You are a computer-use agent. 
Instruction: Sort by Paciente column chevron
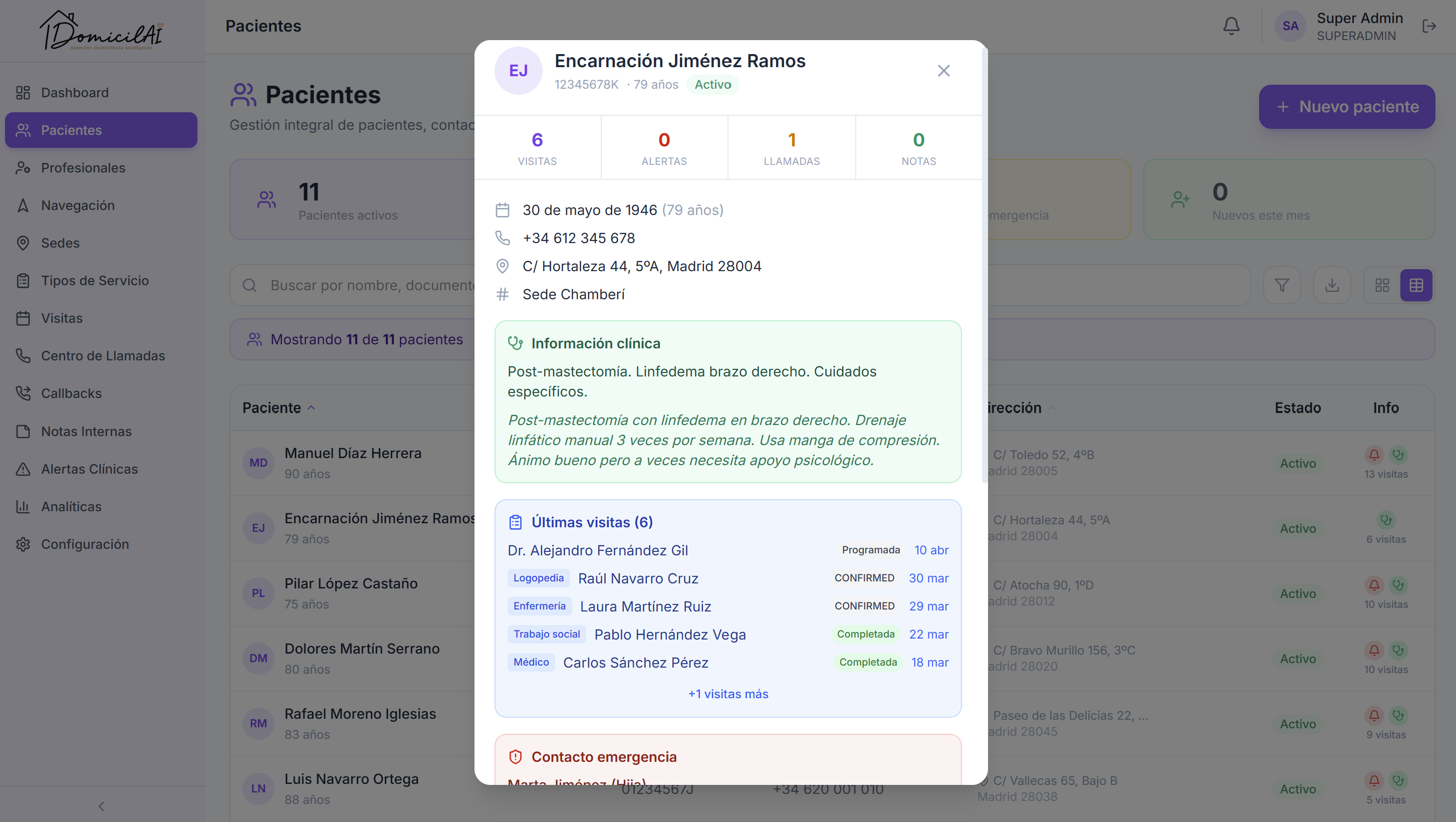click(311, 408)
